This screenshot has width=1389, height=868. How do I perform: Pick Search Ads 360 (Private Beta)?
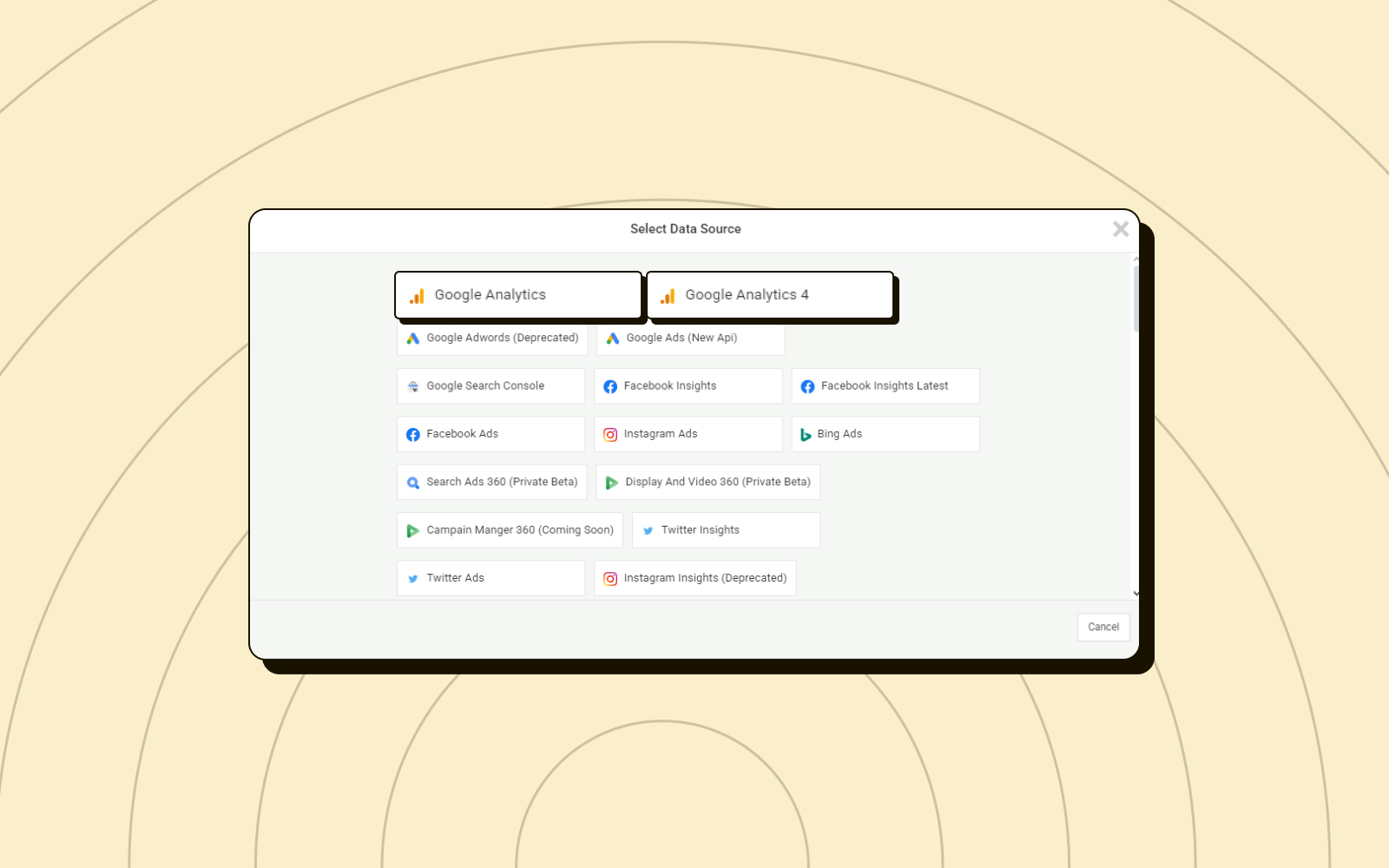point(491,482)
